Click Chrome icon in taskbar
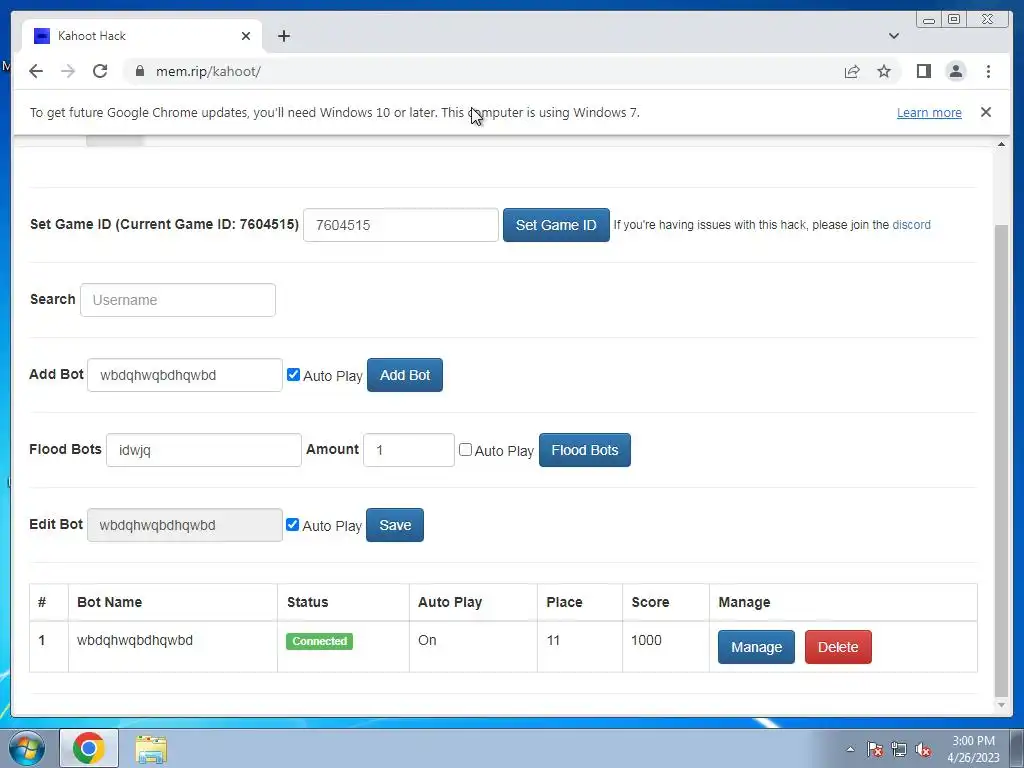Viewport: 1024px width, 768px height. pyautogui.click(x=89, y=748)
